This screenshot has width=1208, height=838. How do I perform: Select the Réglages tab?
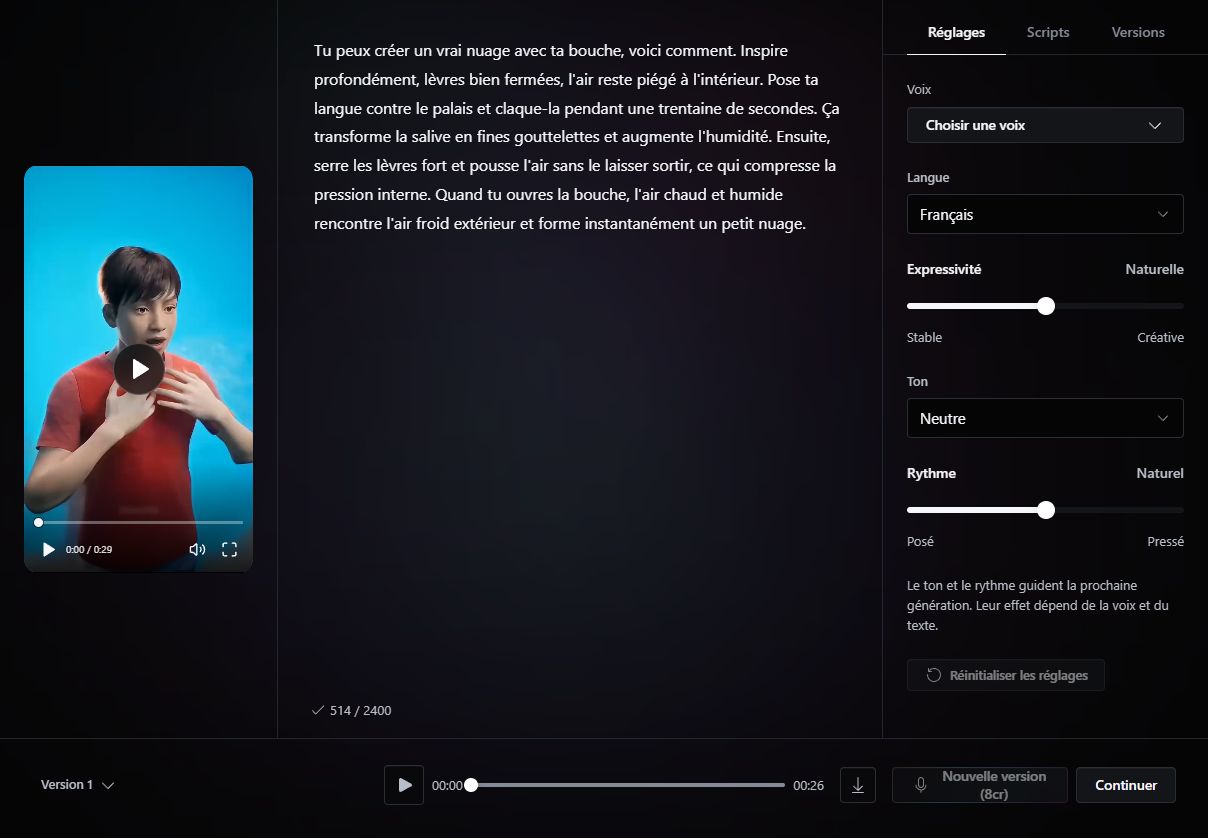click(956, 32)
